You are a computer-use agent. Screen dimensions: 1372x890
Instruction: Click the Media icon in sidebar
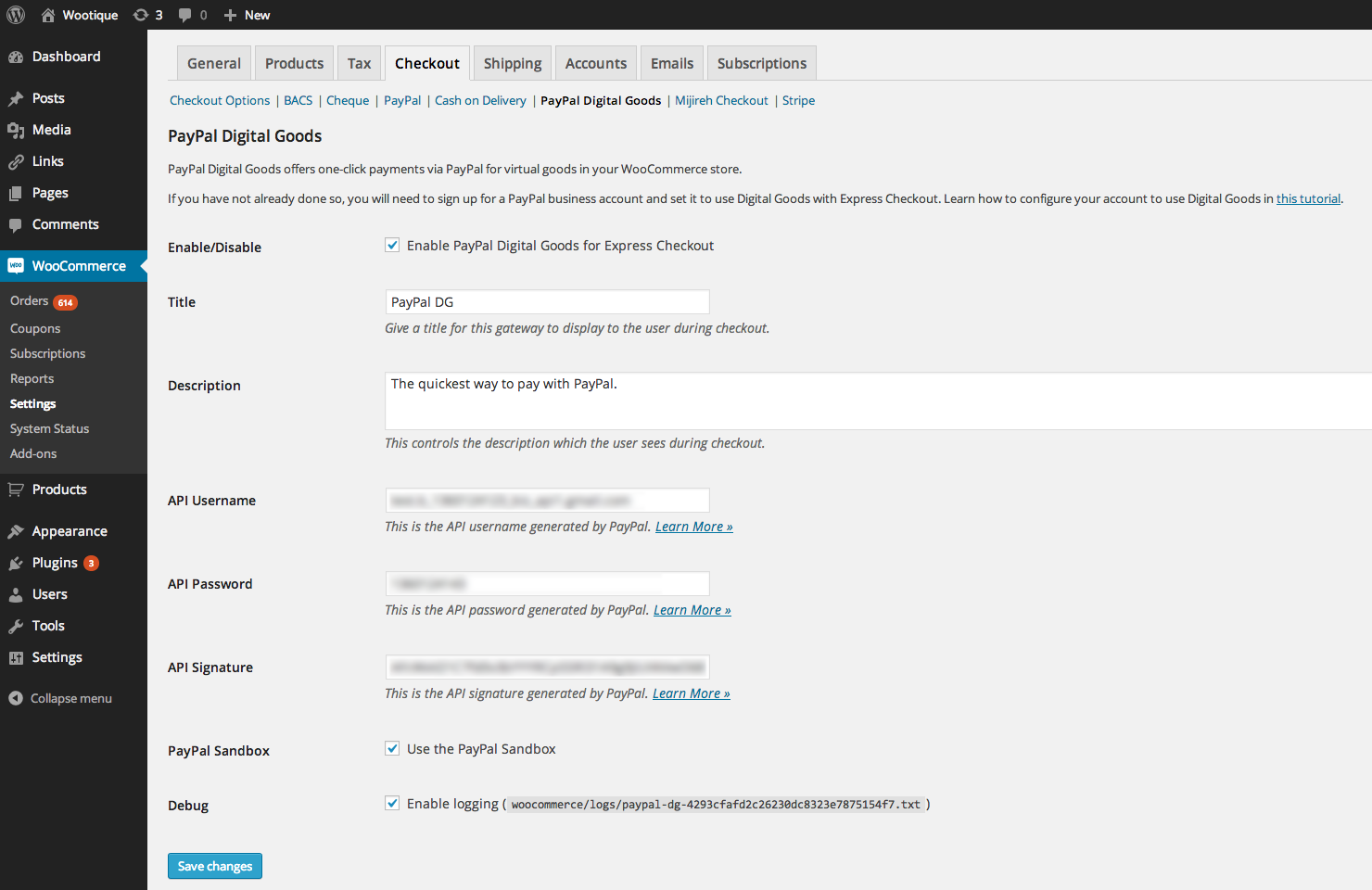[16, 130]
